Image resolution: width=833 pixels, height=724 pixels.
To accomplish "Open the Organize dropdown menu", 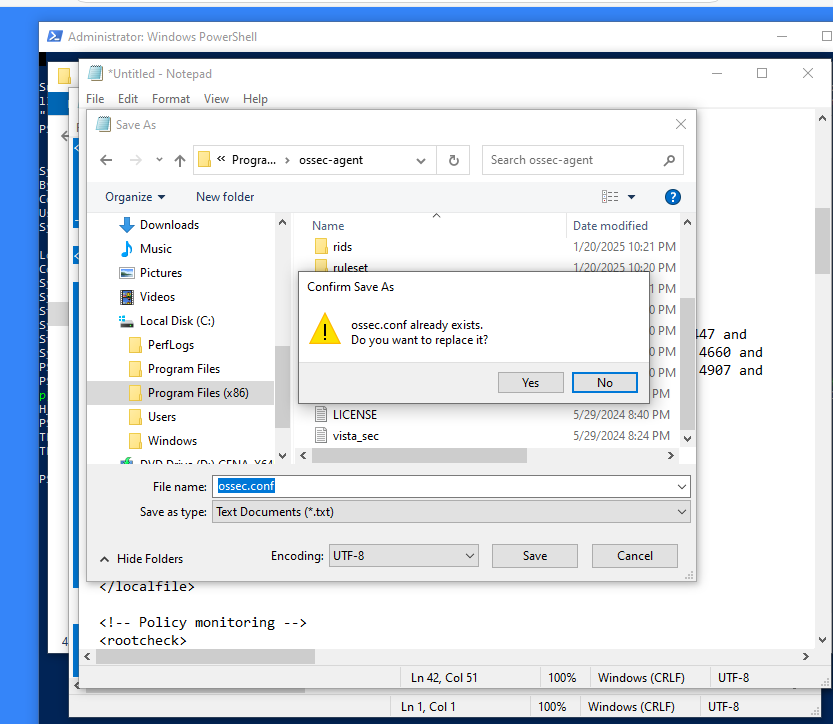I will click(135, 197).
